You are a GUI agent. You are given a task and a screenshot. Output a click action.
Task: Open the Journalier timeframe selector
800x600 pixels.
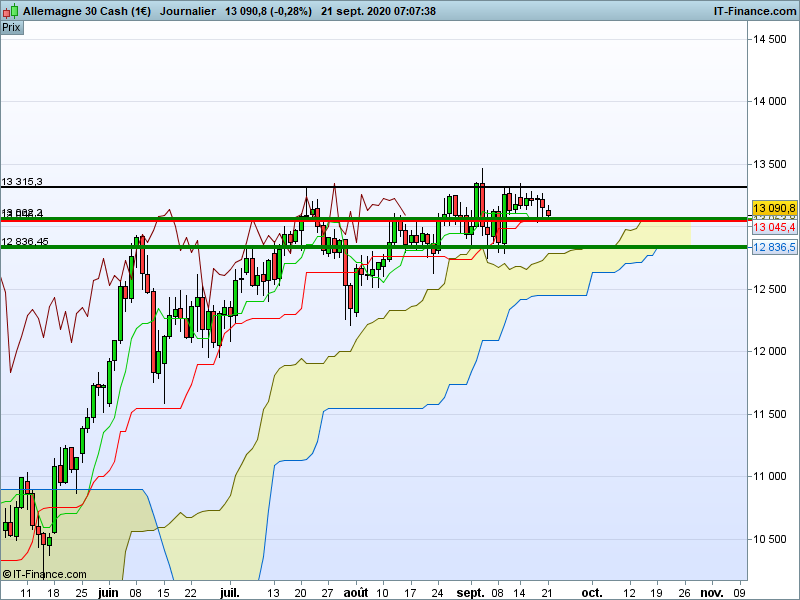pos(187,11)
